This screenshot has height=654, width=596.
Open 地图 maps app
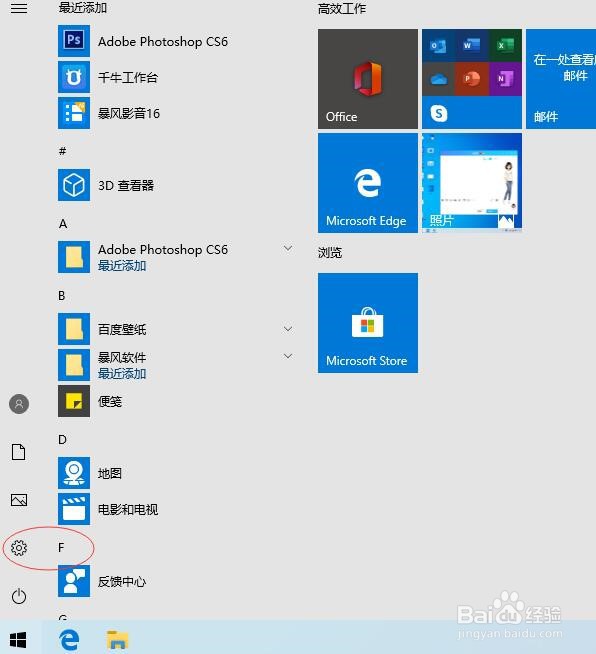point(90,473)
